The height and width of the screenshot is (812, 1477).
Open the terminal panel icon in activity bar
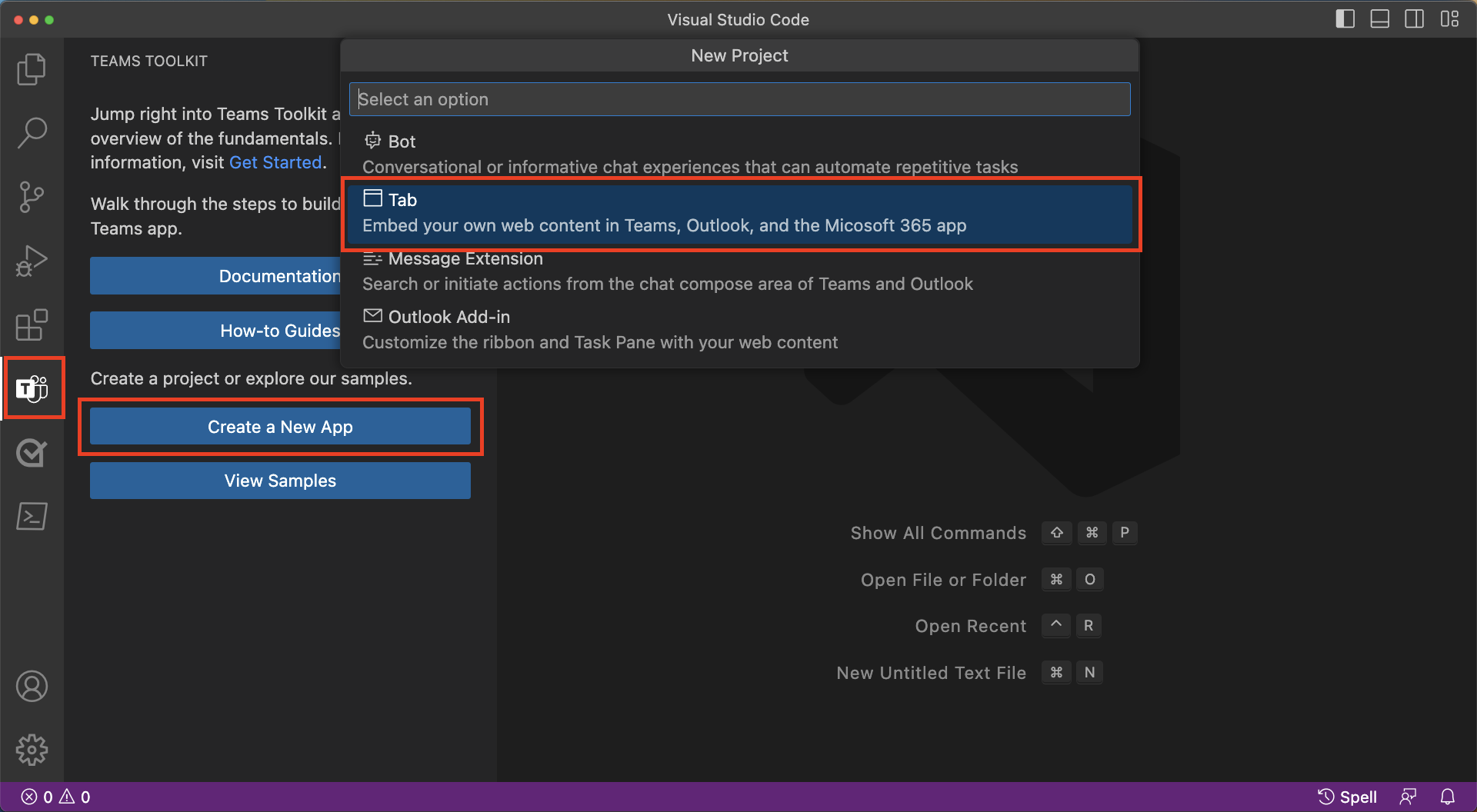pyautogui.click(x=32, y=516)
